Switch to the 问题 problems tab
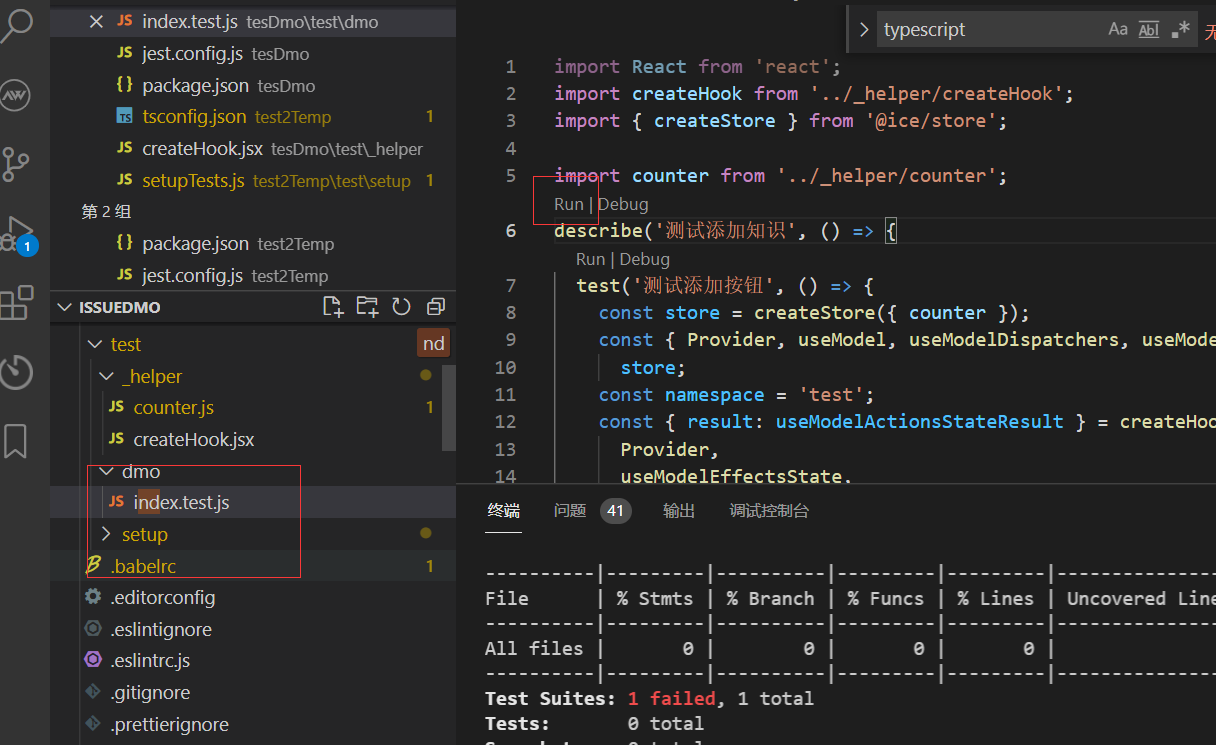Screen dimensions: 1216x745 tap(570, 511)
